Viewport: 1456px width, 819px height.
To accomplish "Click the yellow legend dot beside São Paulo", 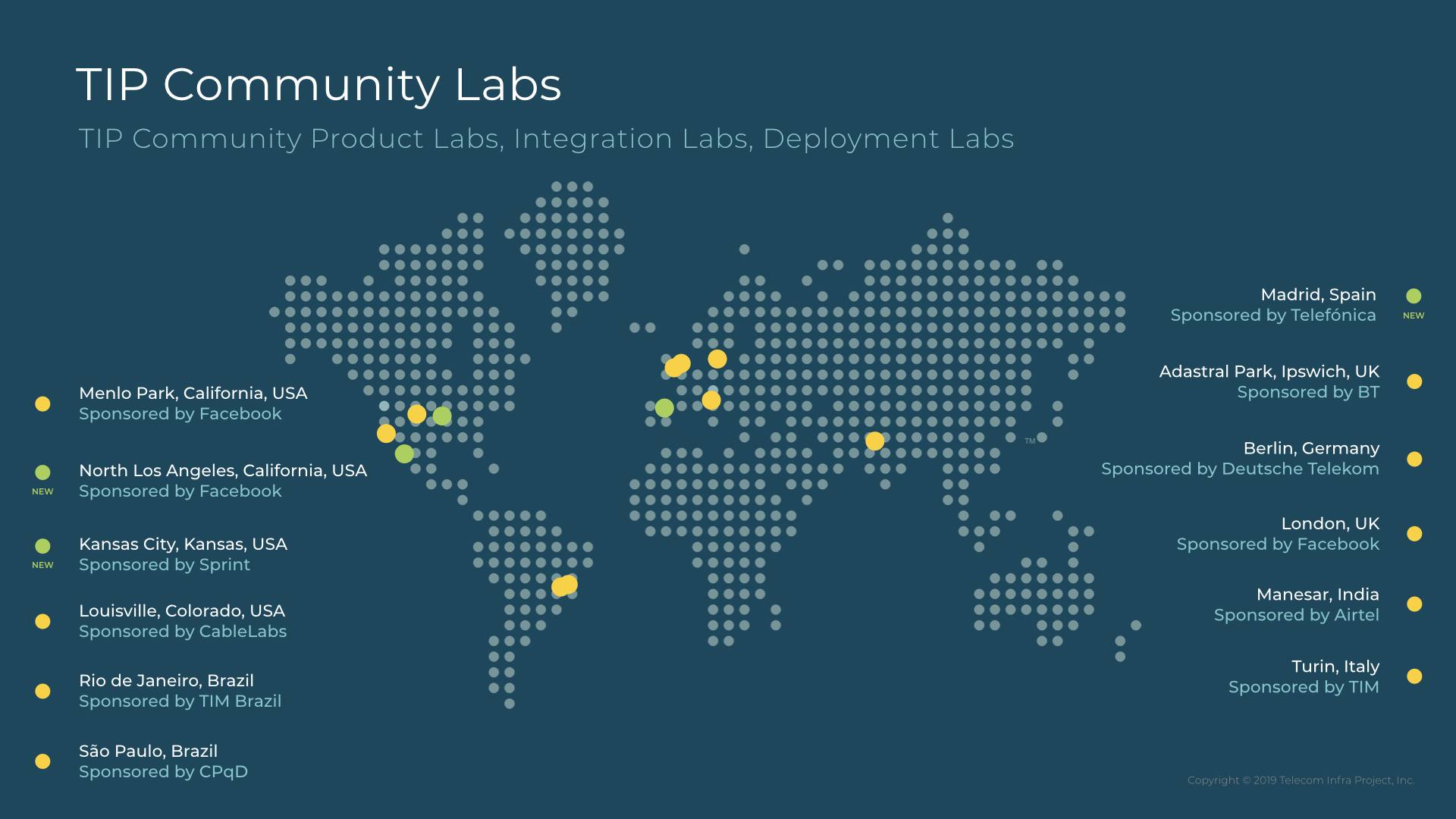I will coord(42,761).
